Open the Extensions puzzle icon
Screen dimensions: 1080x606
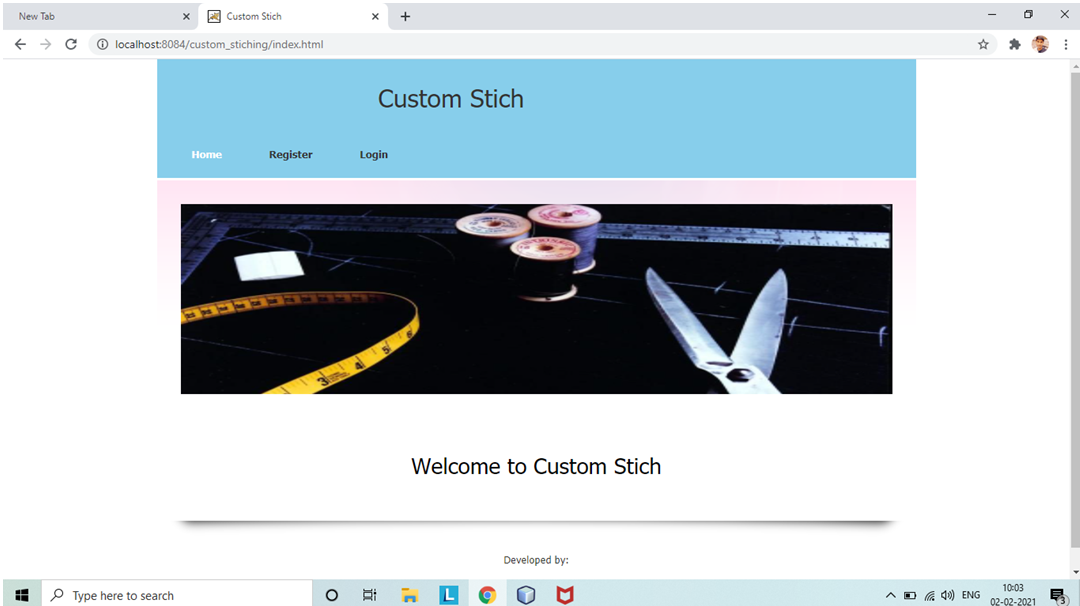(x=1015, y=44)
